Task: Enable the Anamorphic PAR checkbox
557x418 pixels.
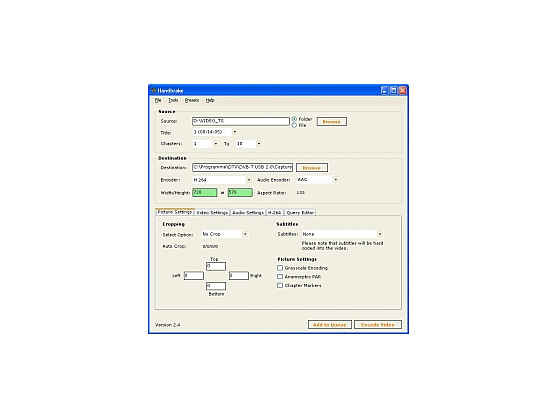Action: pos(280,277)
